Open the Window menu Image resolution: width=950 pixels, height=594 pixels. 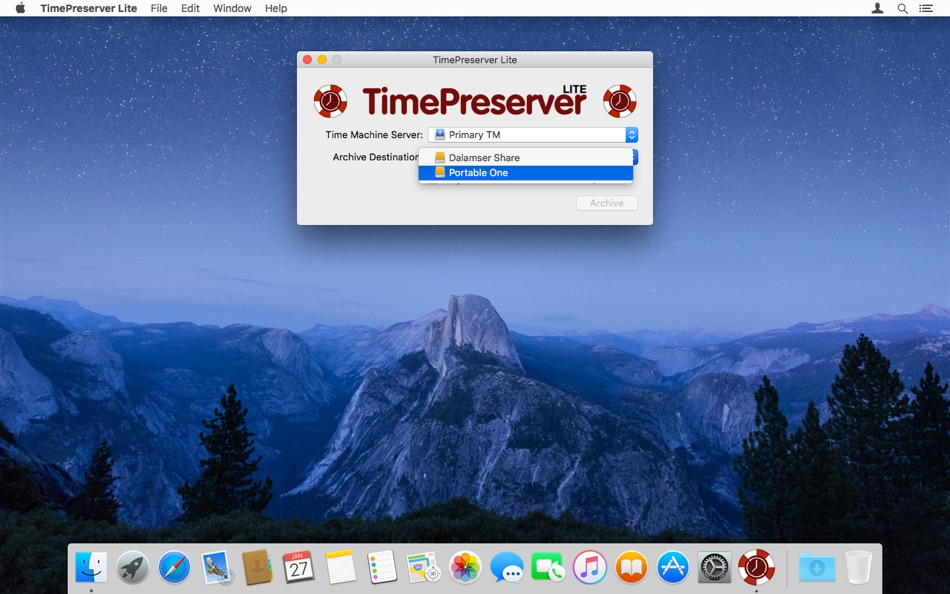232,8
